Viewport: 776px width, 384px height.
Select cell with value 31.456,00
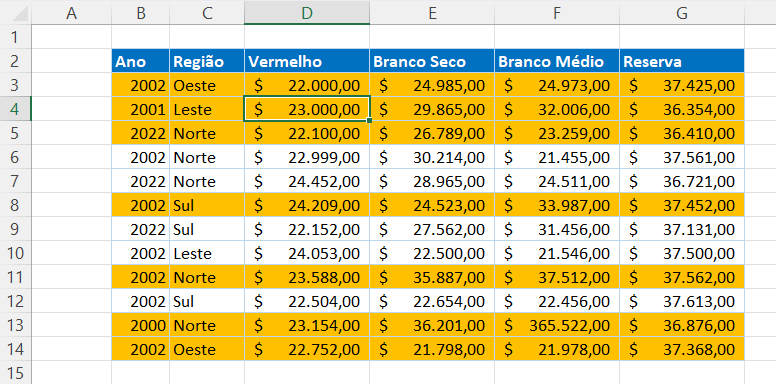pyautogui.click(x=557, y=229)
